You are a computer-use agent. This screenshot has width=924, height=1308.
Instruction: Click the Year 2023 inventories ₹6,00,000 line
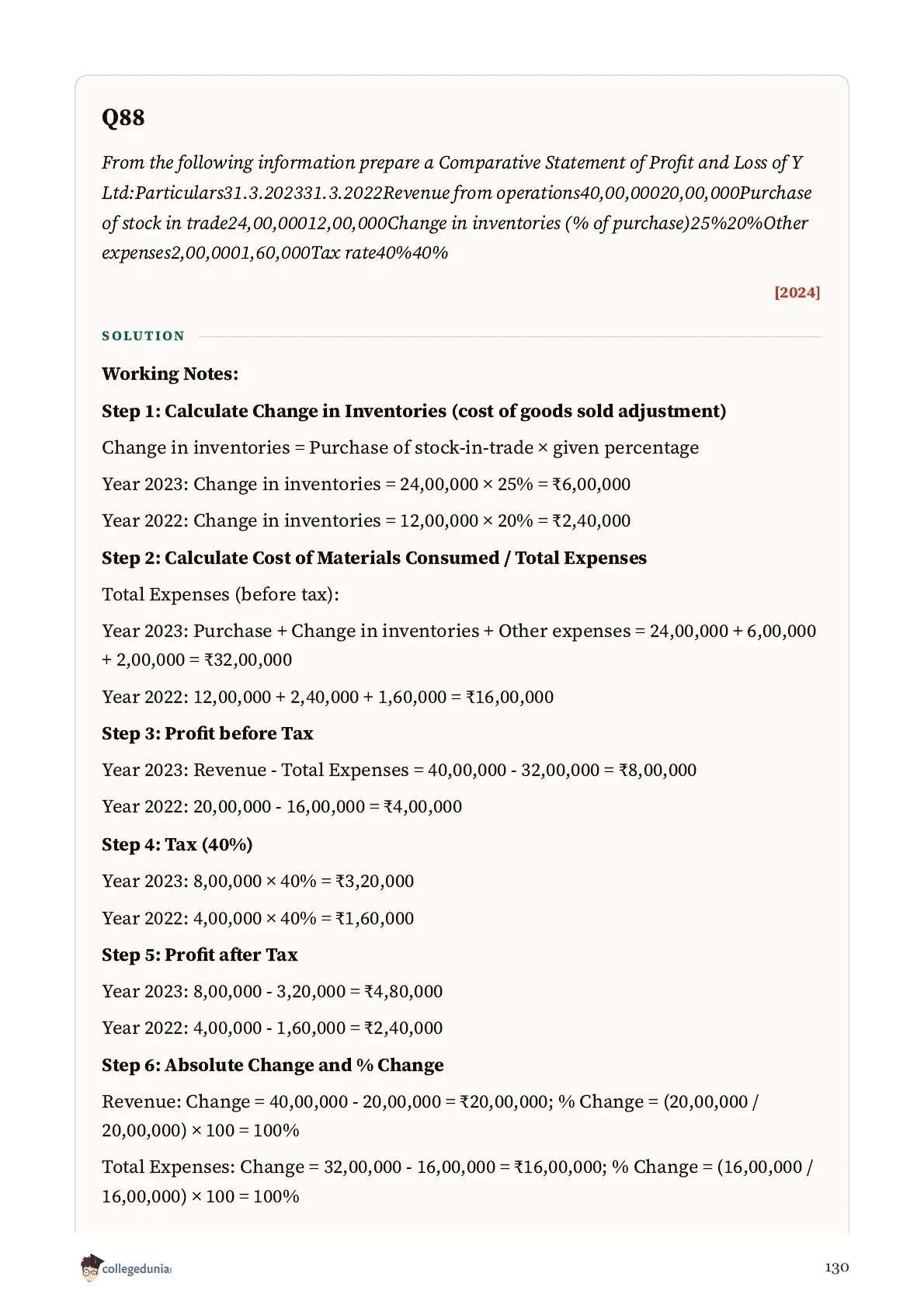(366, 484)
